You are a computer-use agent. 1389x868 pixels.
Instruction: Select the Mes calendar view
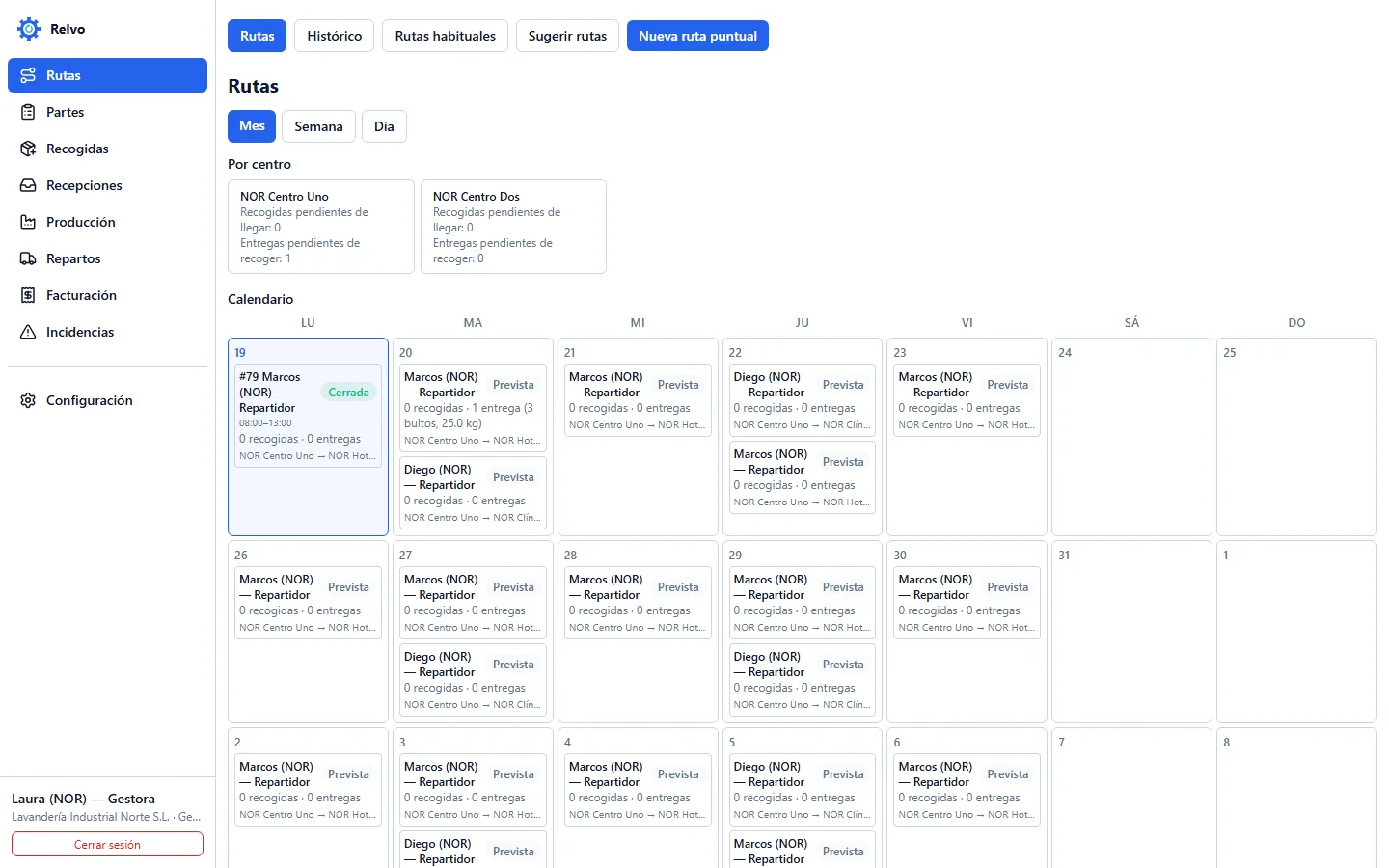(252, 126)
